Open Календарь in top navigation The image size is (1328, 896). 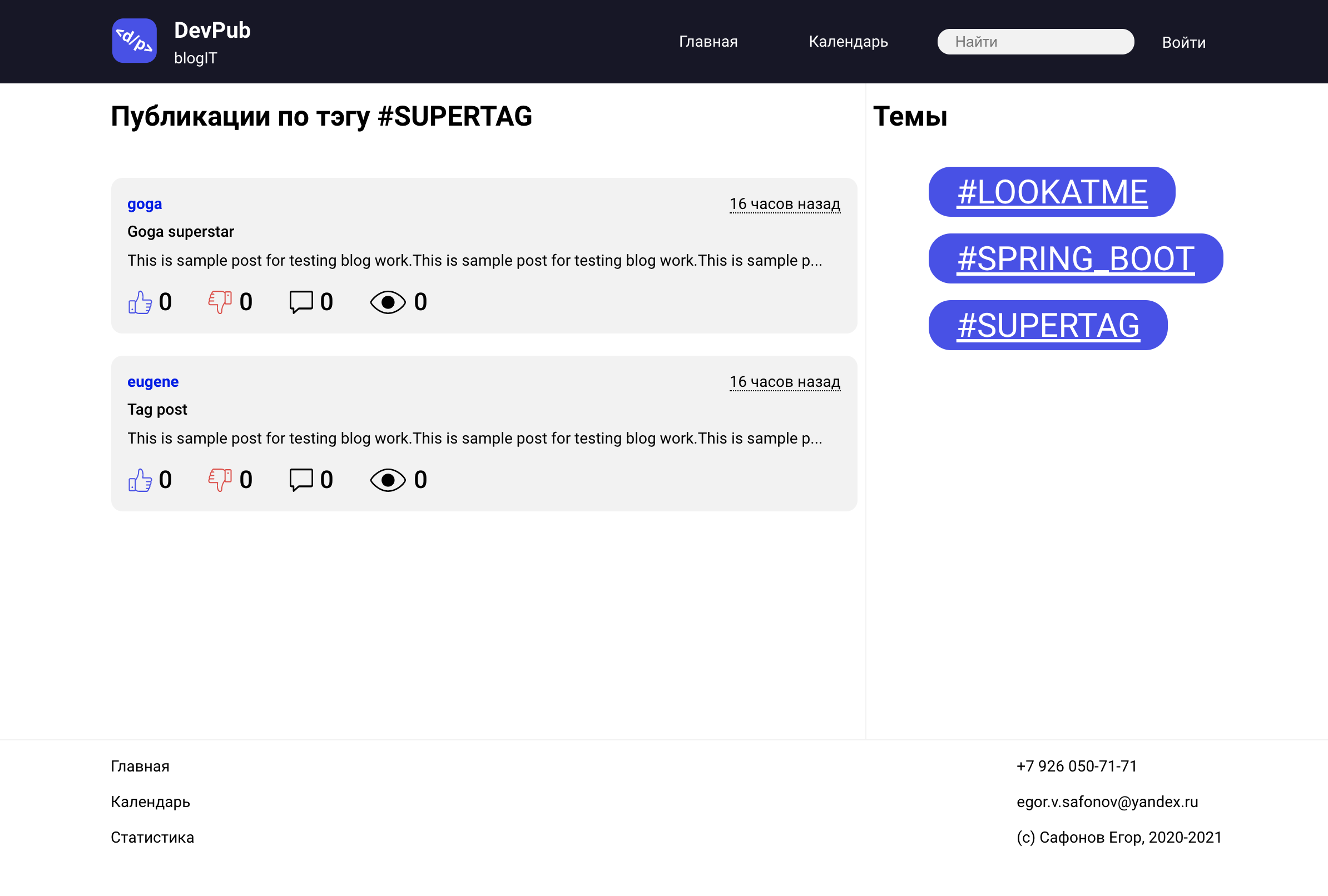[848, 42]
